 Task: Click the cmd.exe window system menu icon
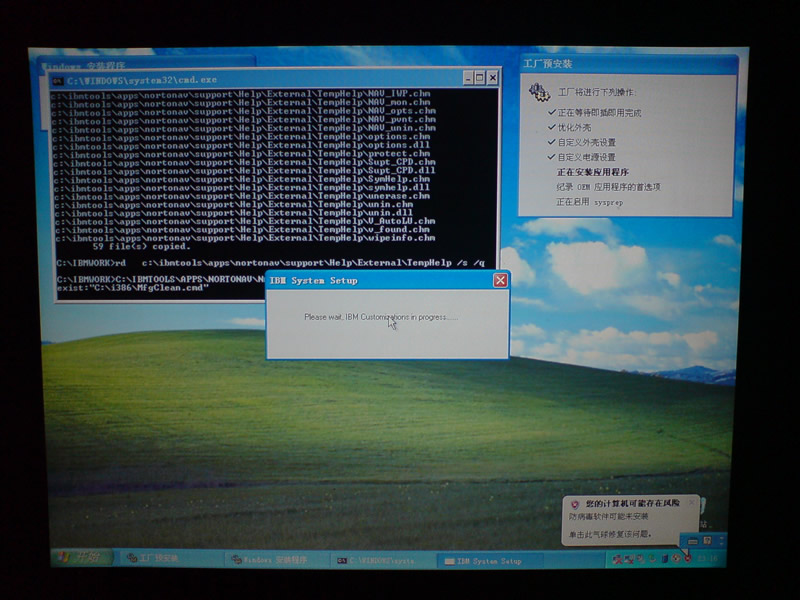tap(58, 81)
